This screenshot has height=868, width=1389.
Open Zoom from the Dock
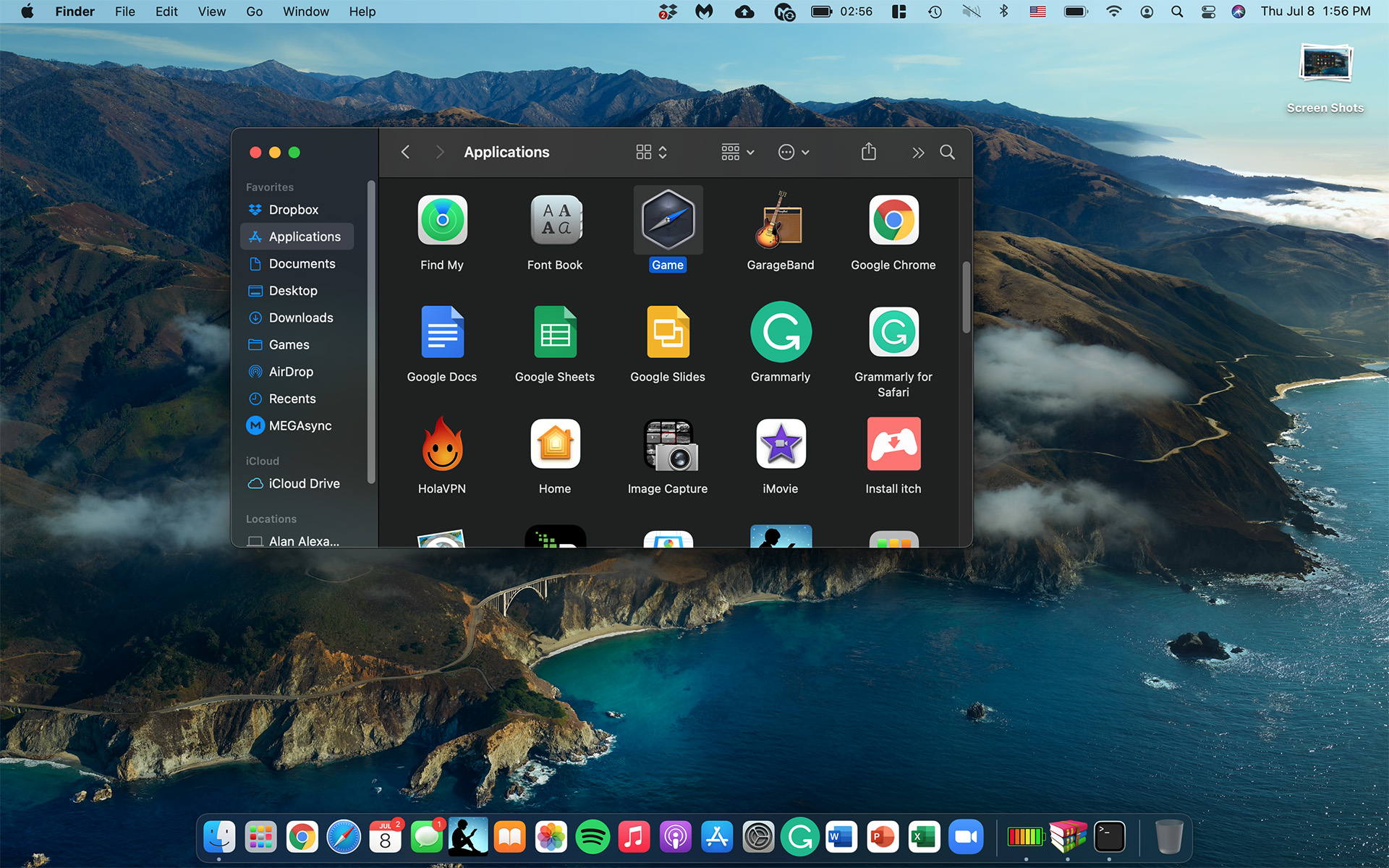pyautogui.click(x=966, y=837)
